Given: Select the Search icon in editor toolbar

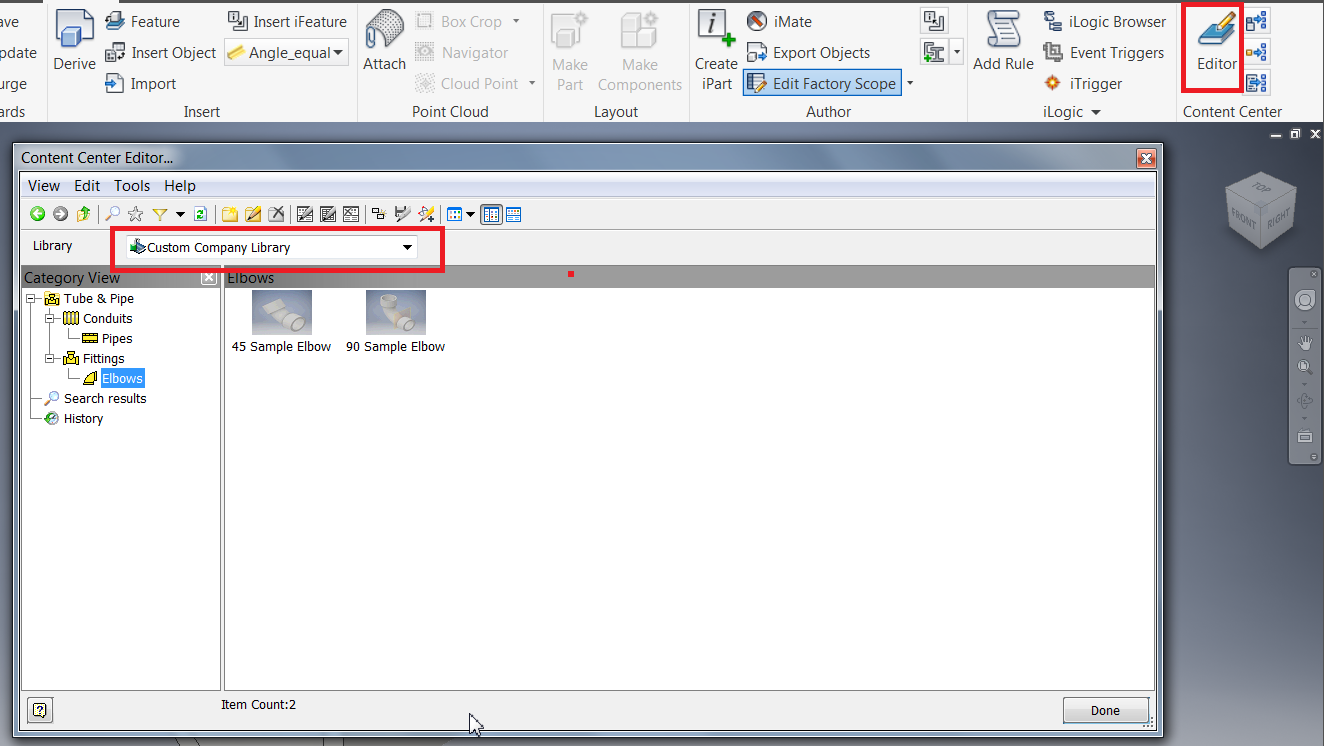Looking at the screenshot, I should (111, 213).
